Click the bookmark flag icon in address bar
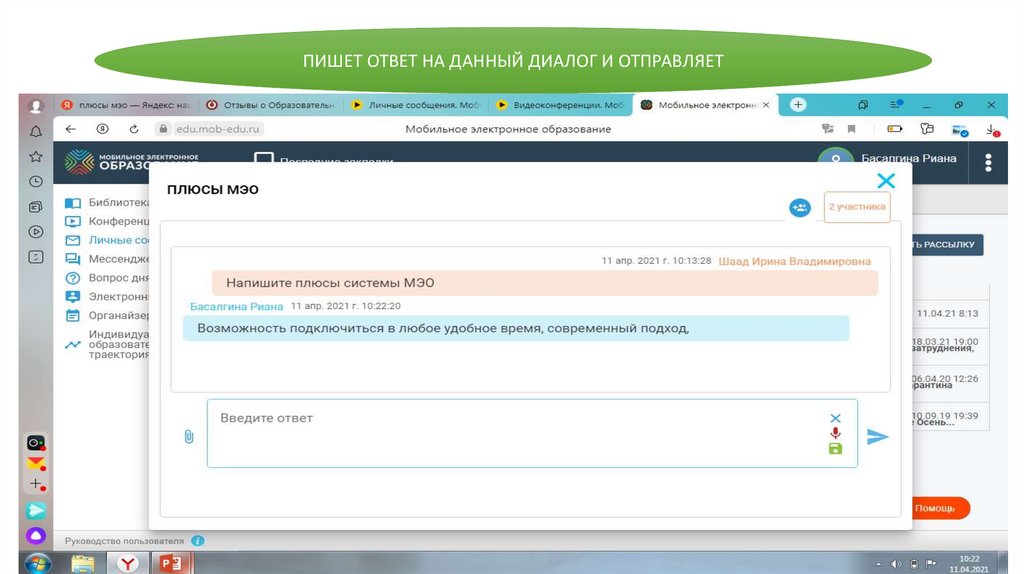The width and height of the screenshot is (1024, 574). [x=852, y=129]
